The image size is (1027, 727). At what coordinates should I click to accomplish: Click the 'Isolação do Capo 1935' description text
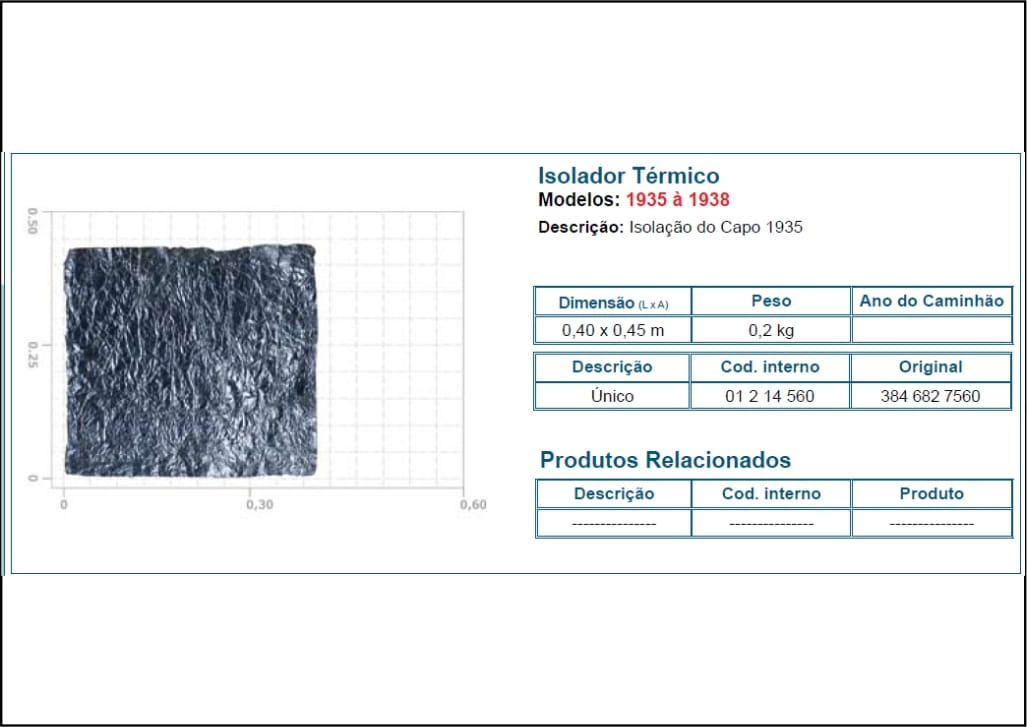pos(715,227)
